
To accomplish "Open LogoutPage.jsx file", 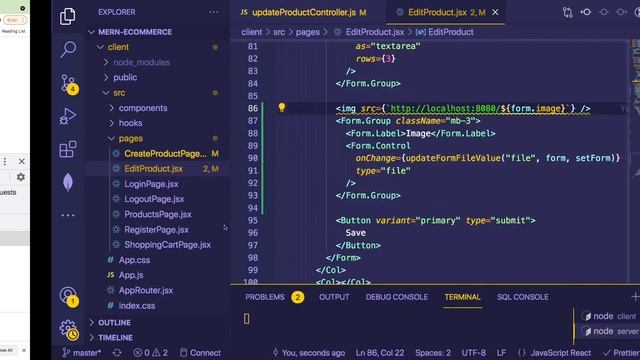I will pos(154,199).
